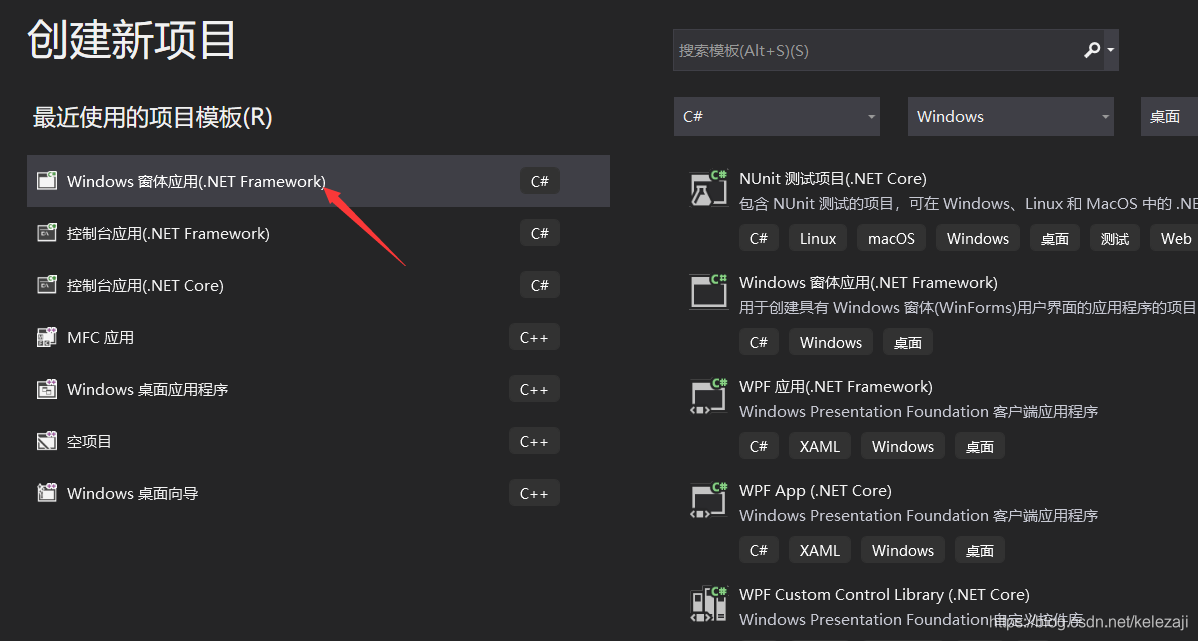Screen dimensions: 1198x641
Task: Click the Web tag under NUnit 测试项目
Action: point(1175,238)
